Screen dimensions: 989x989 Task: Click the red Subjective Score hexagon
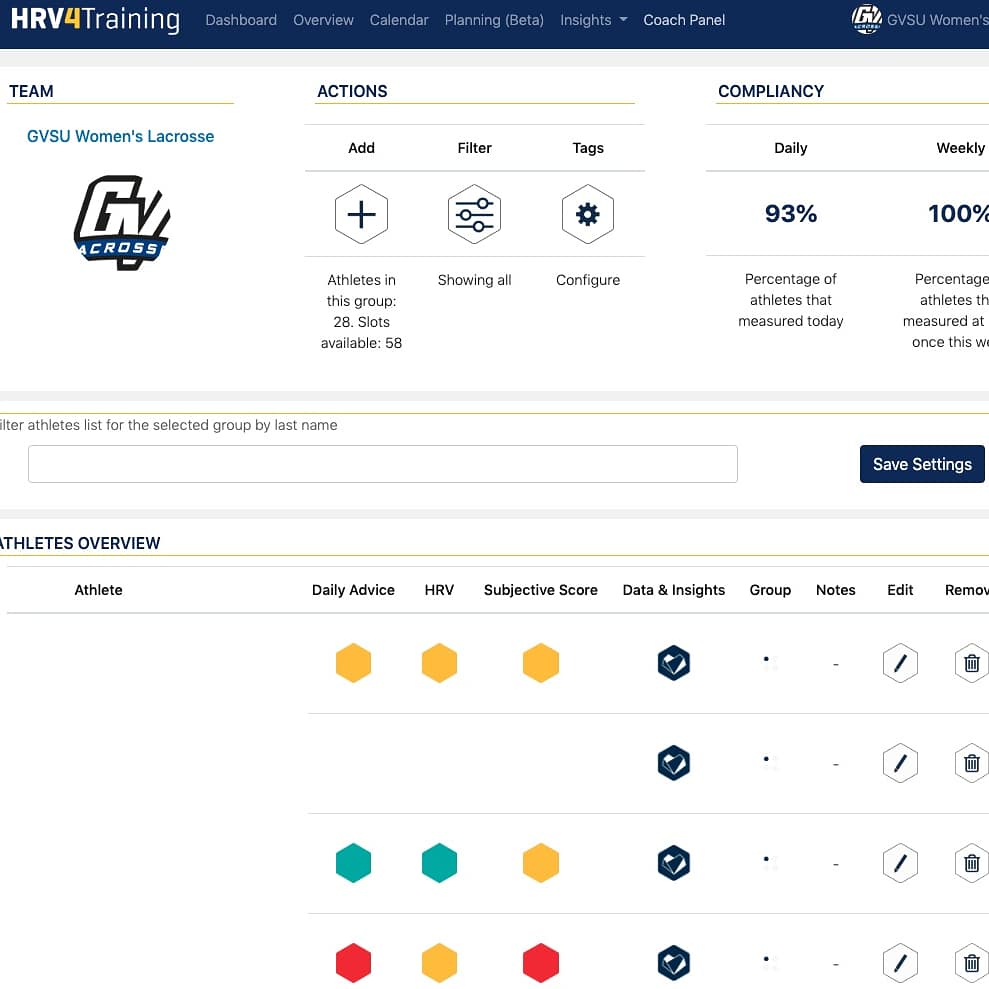pos(541,963)
